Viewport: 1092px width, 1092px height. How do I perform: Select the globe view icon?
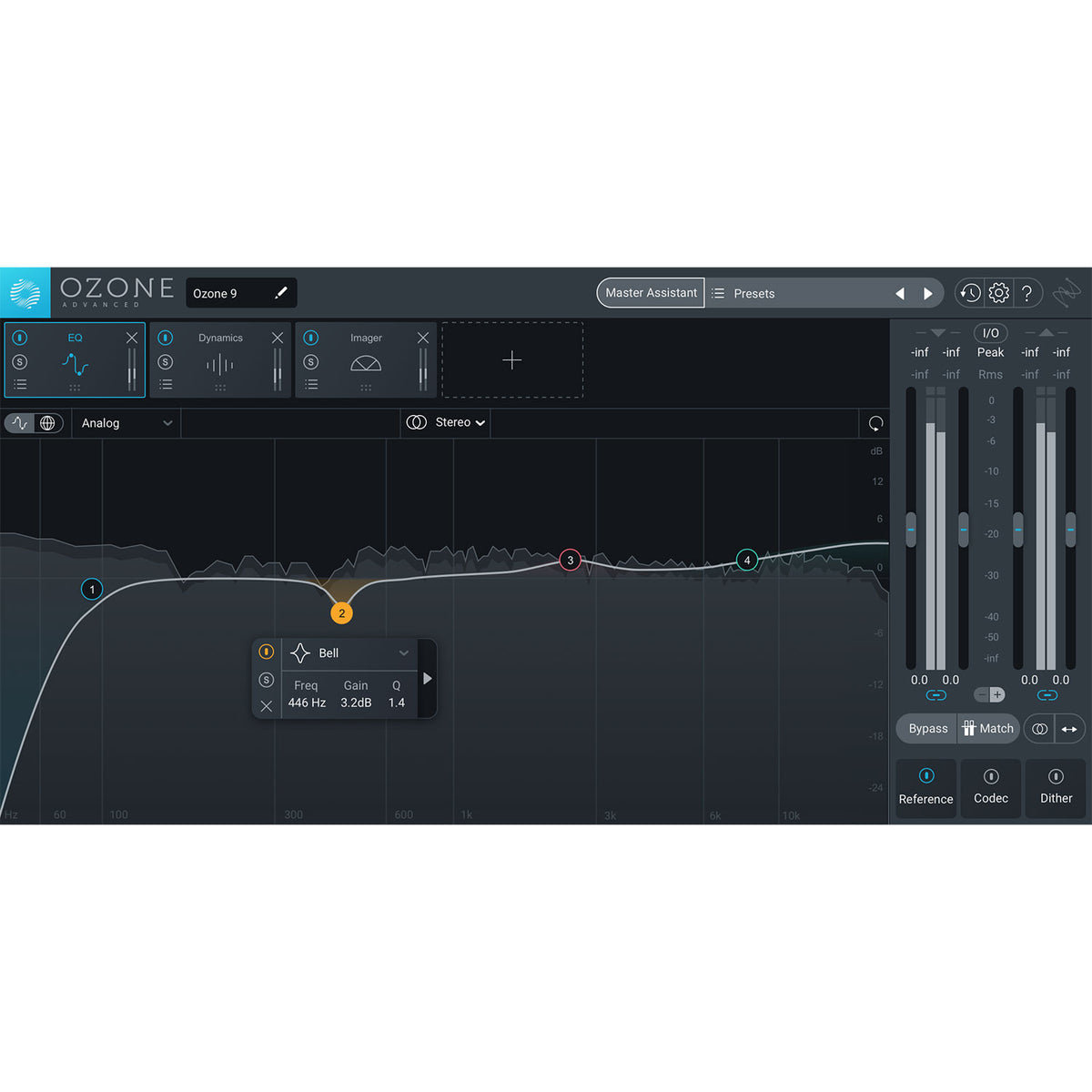pyautogui.click(x=48, y=423)
